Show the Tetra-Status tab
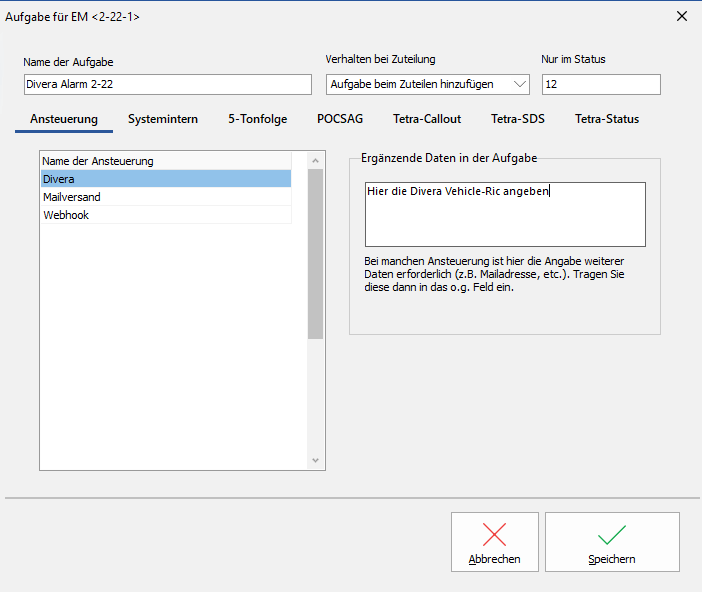The height and width of the screenshot is (592, 702). pyautogui.click(x=606, y=119)
